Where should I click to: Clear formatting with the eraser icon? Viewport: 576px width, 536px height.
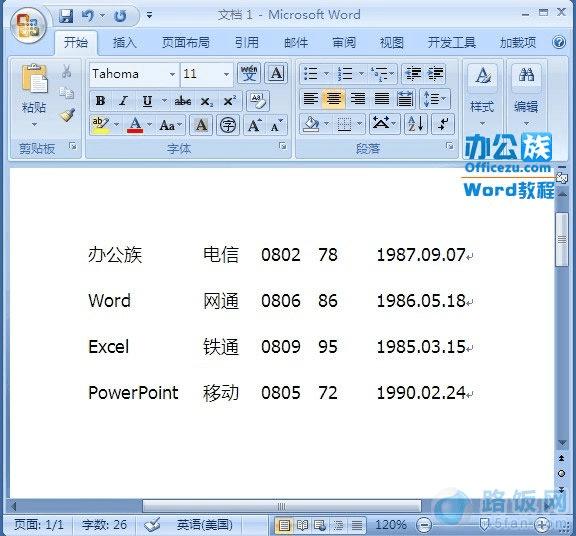(258, 101)
